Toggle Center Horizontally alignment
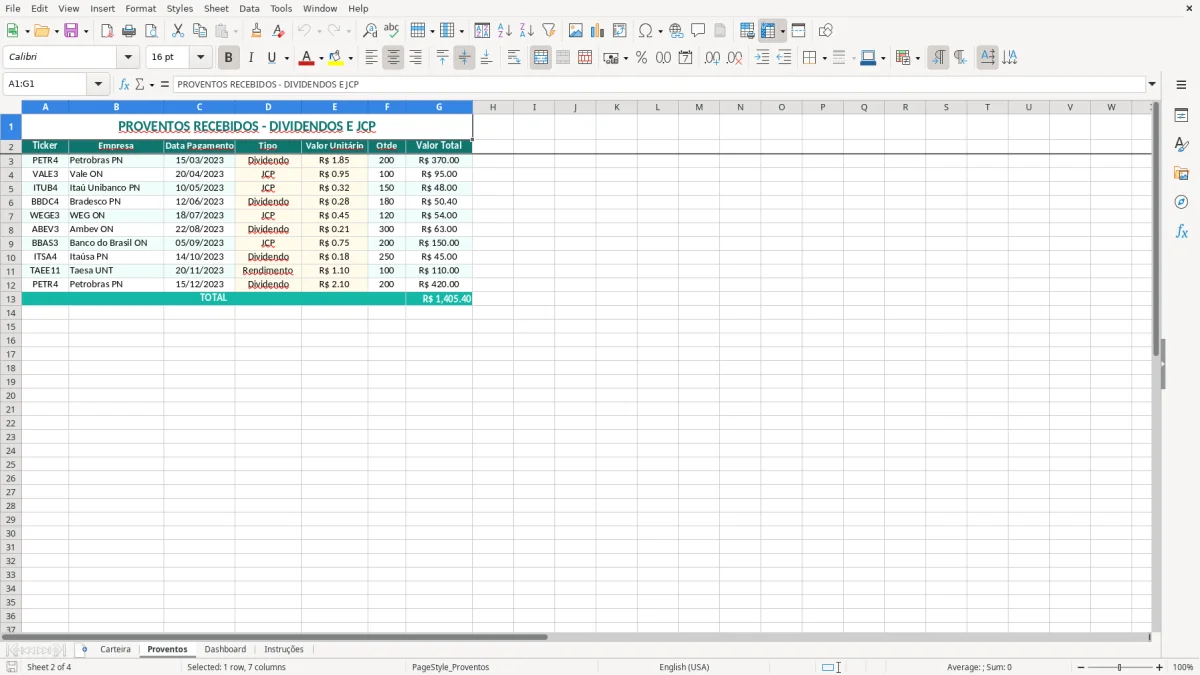The width and height of the screenshot is (1200, 675). pyautogui.click(x=393, y=58)
